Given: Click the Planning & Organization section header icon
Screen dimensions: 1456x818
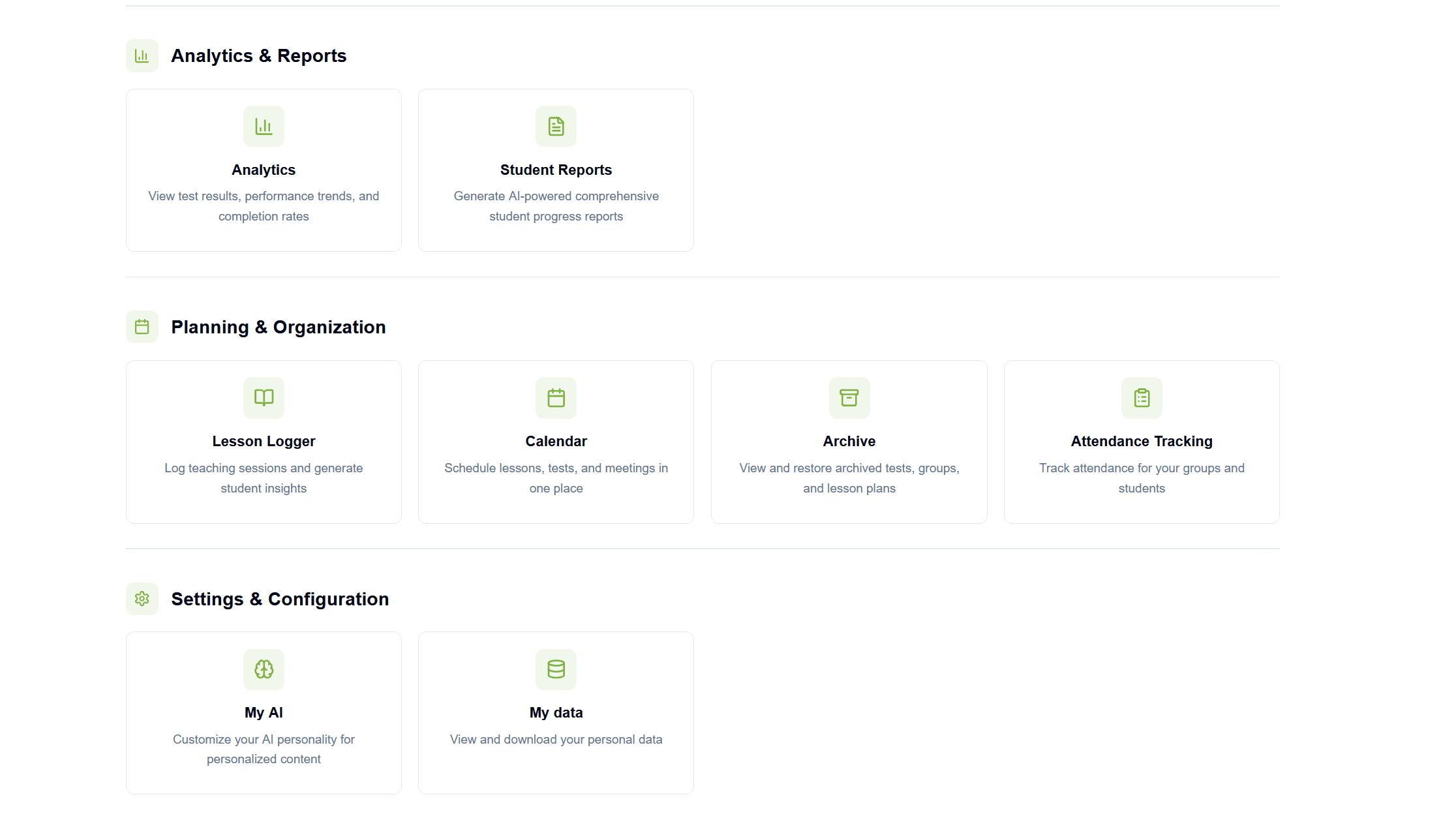Looking at the screenshot, I should (x=142, y=327).
